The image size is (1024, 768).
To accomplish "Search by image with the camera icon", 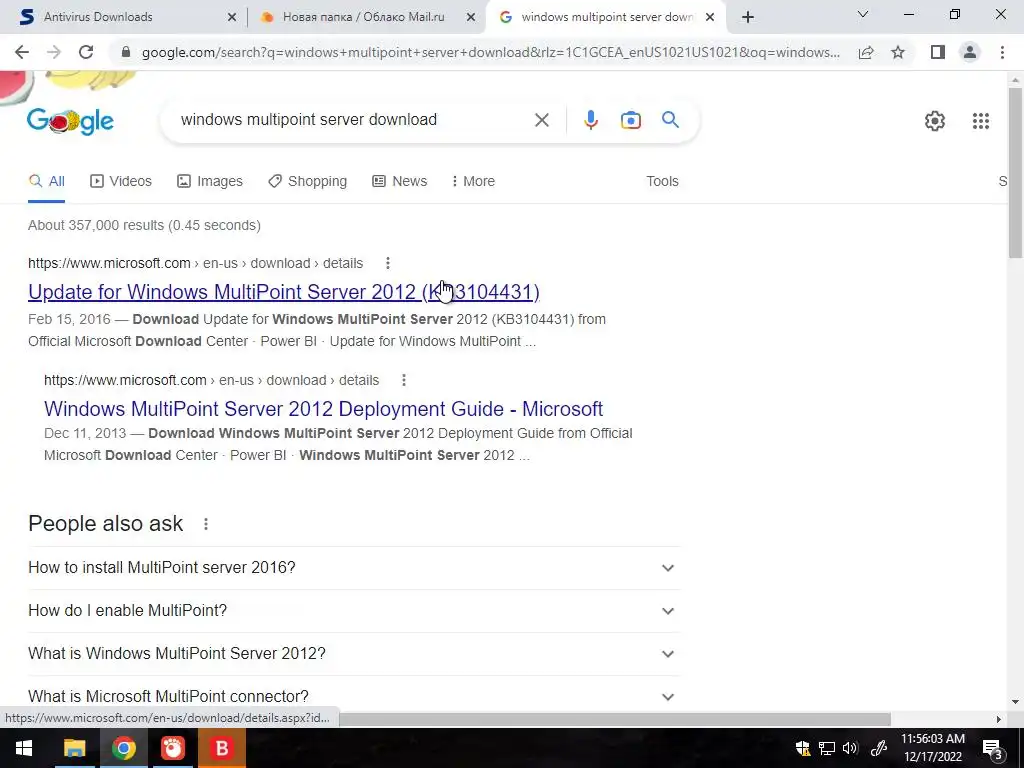I will coord(631,120).
